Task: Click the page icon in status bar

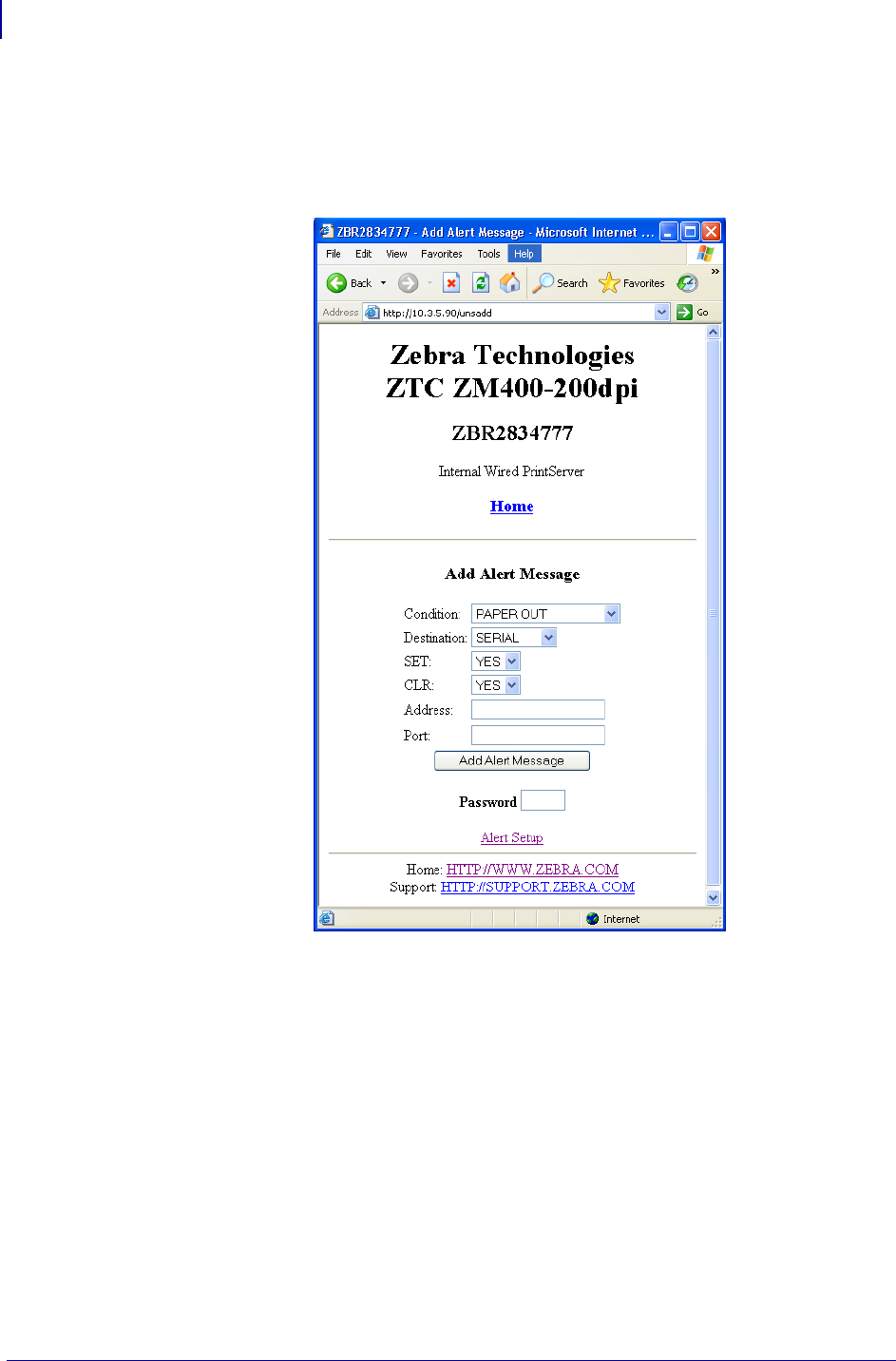Action: tap(327, 918)
